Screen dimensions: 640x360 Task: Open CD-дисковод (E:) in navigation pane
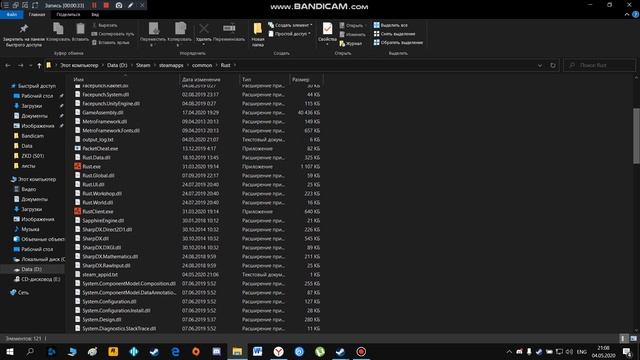coord(40,279)
